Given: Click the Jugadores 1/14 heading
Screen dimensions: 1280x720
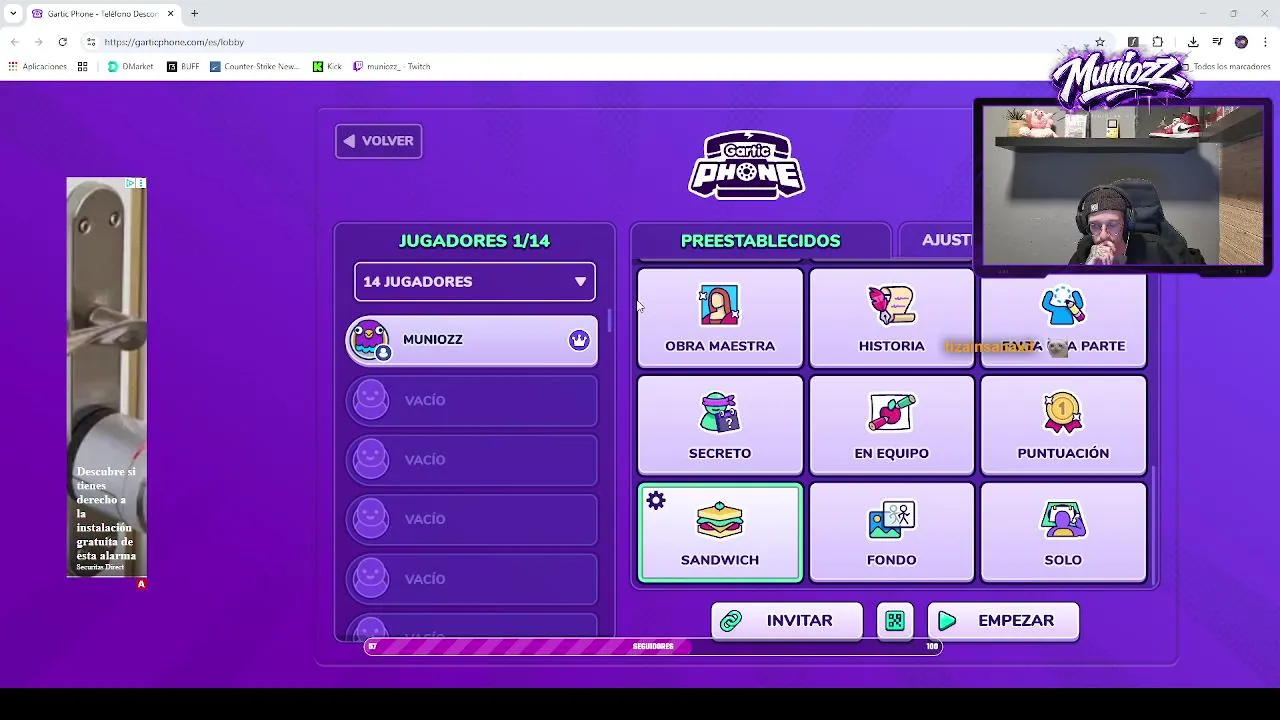Looking at the screenshot, I should [475, 241].
